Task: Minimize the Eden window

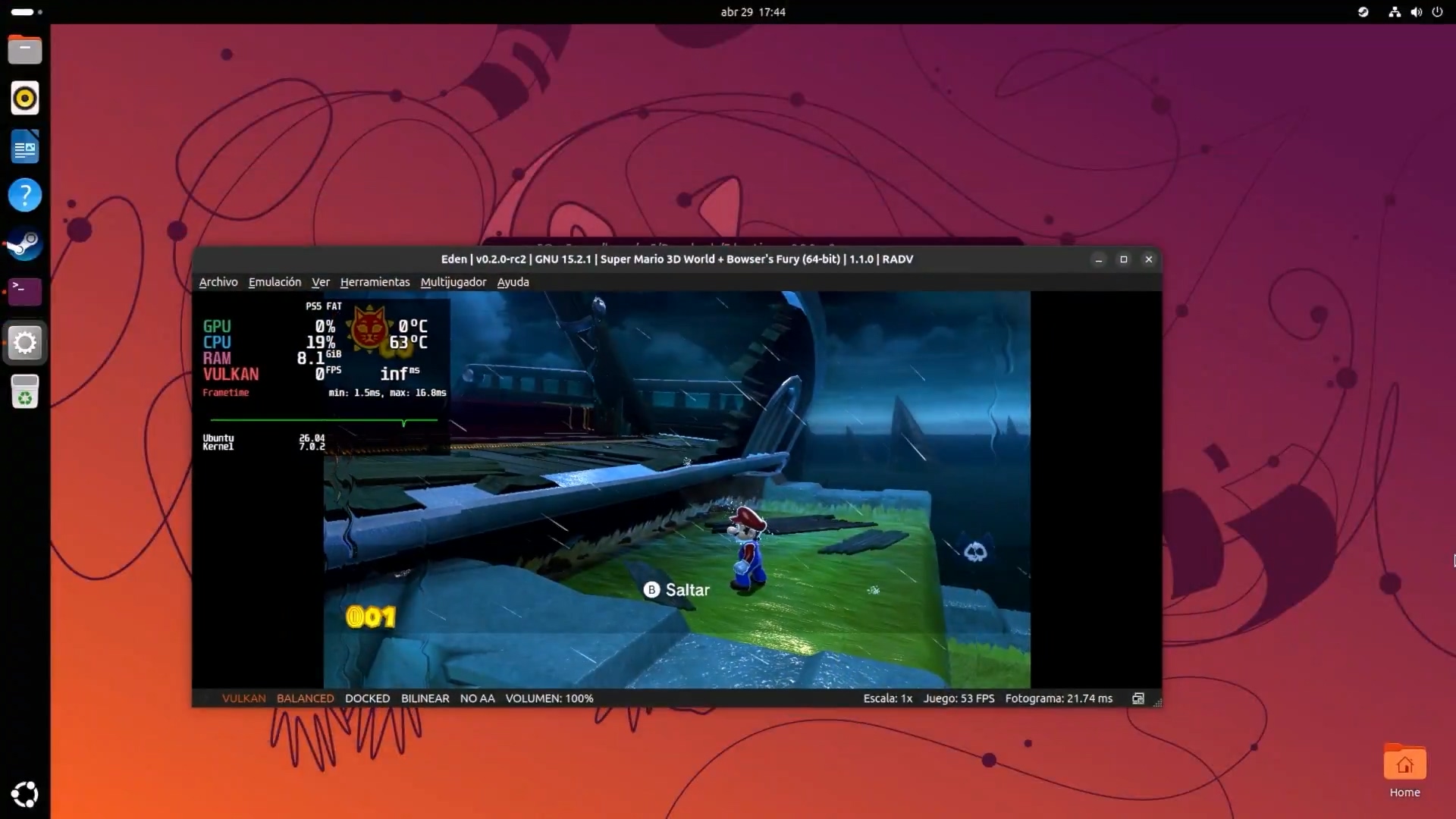Action: [x=1098, y=259]
